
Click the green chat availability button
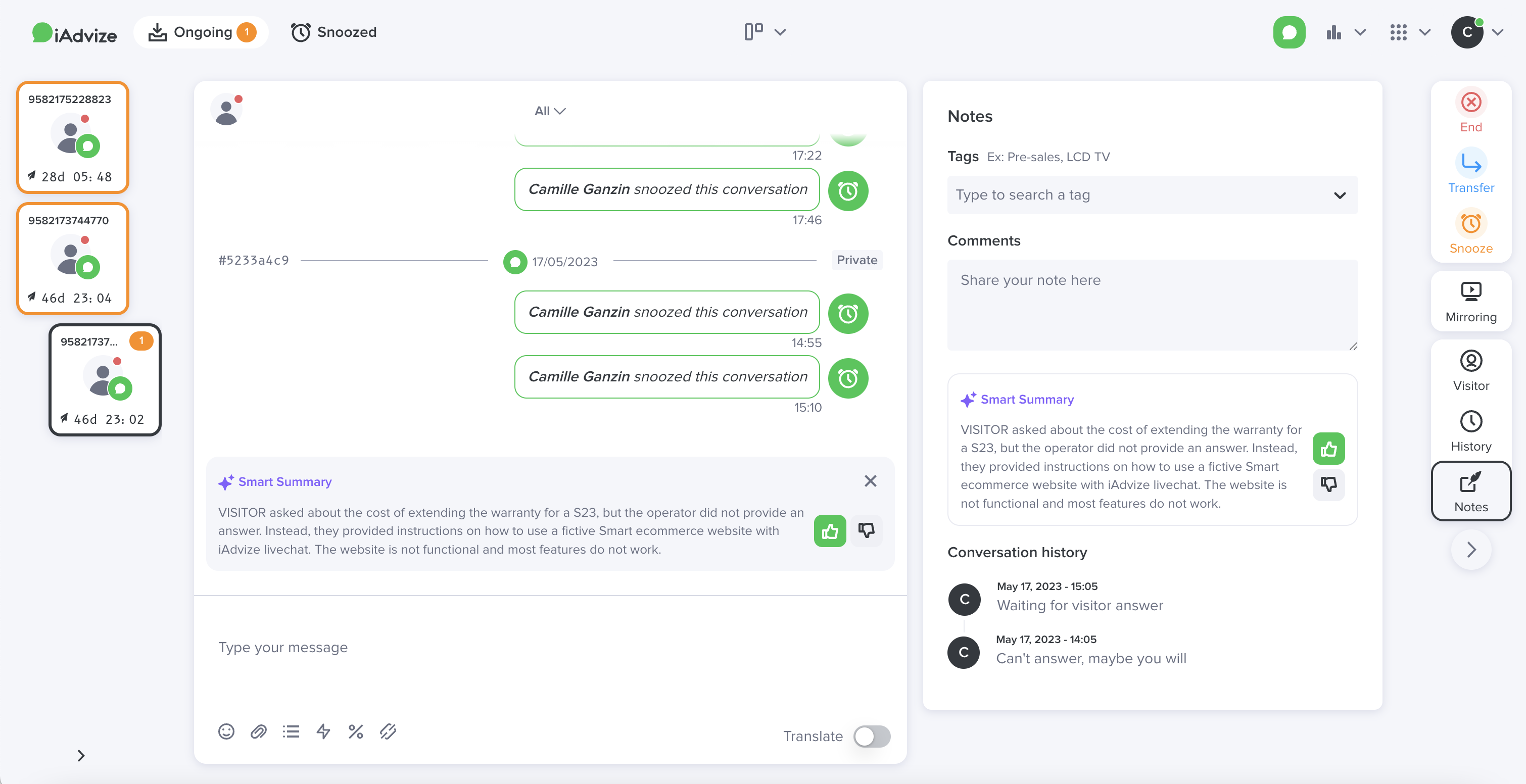point(1289,32)
